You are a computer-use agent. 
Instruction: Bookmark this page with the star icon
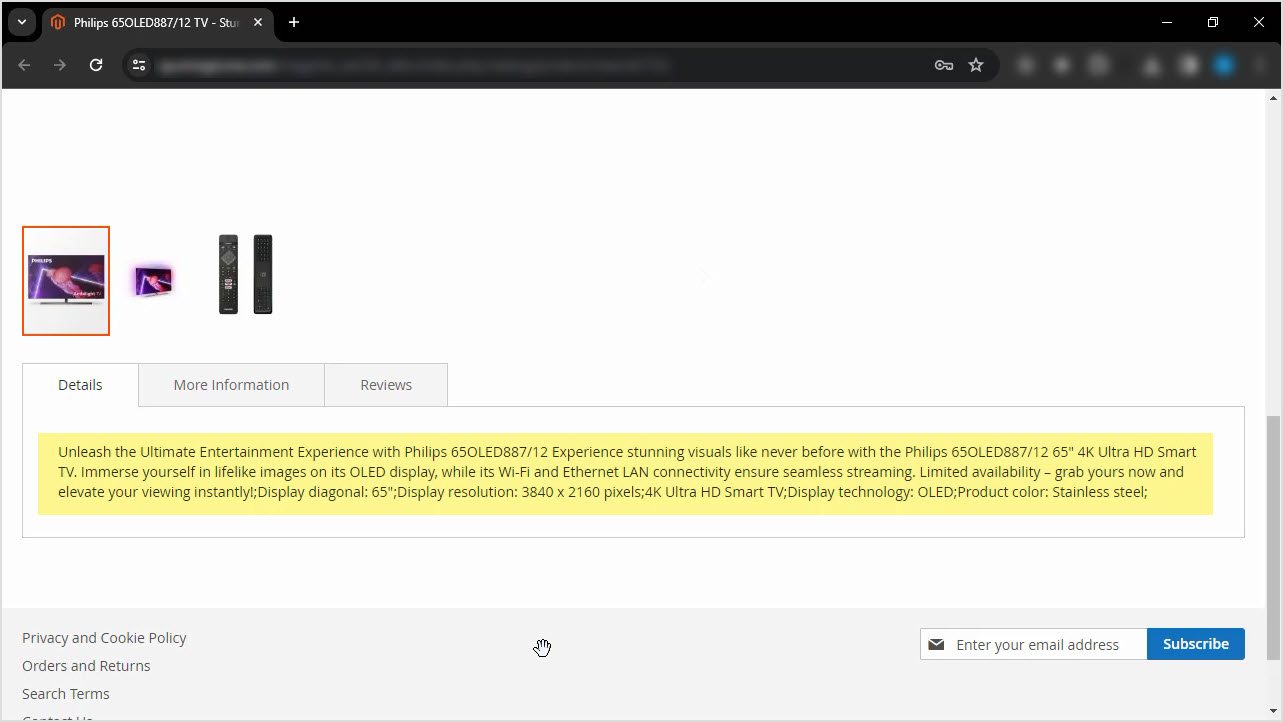pos(976,65)
